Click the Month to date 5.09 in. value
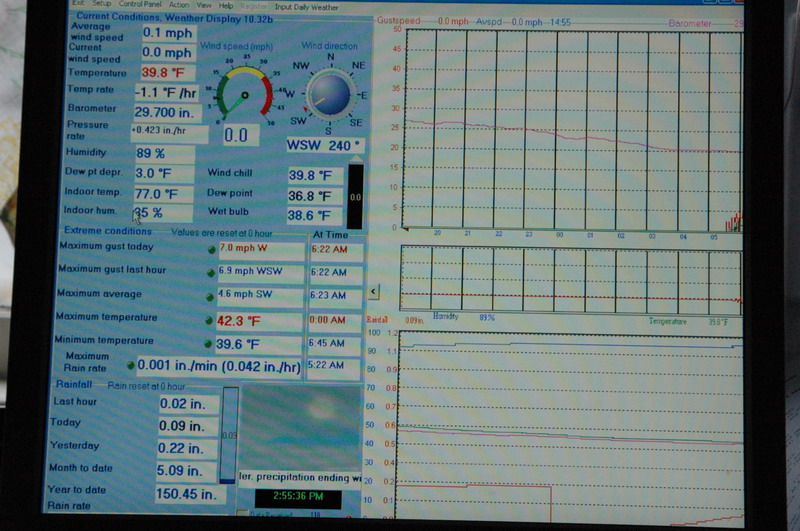Viewport: 800px width, 531px height. pyautogui.click(x=186, y=471)
